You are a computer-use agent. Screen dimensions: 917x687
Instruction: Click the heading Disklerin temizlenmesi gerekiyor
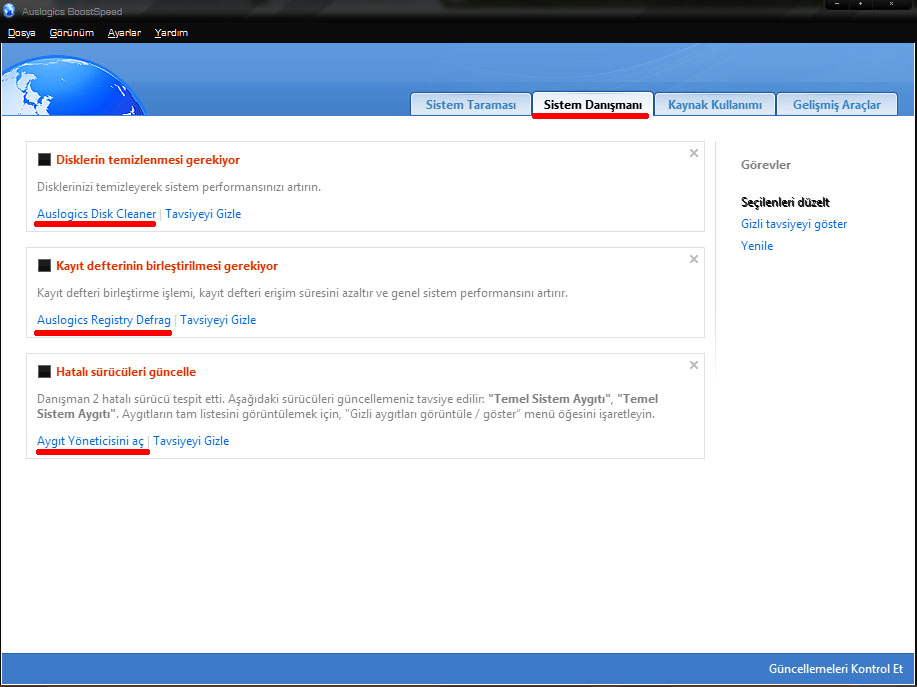(148, 160)
